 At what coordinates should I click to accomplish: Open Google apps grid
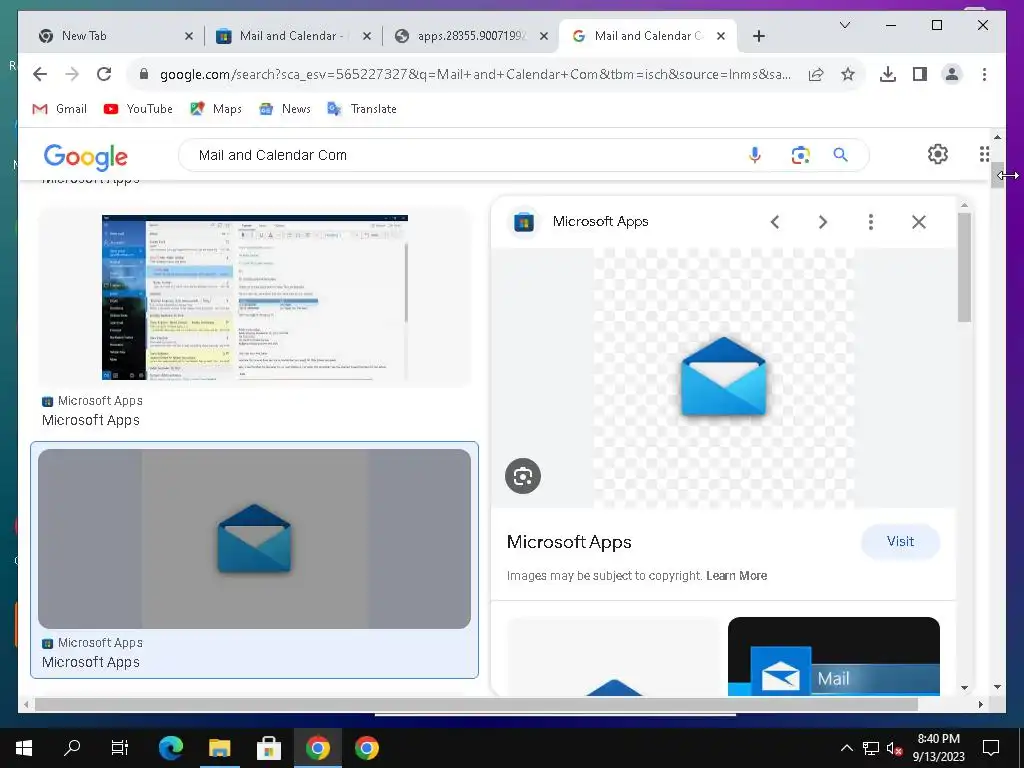(x=984, y=154)
